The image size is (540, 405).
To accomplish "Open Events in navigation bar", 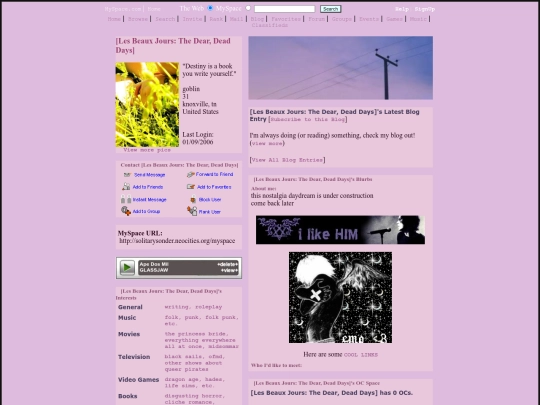I will [369, 19].
